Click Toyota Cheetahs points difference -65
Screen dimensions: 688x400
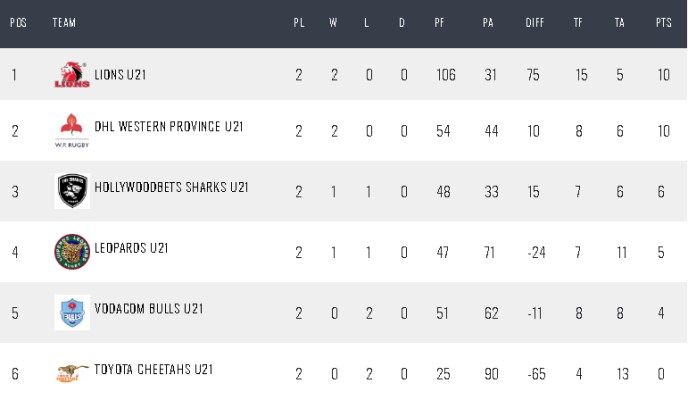[535, 374]
